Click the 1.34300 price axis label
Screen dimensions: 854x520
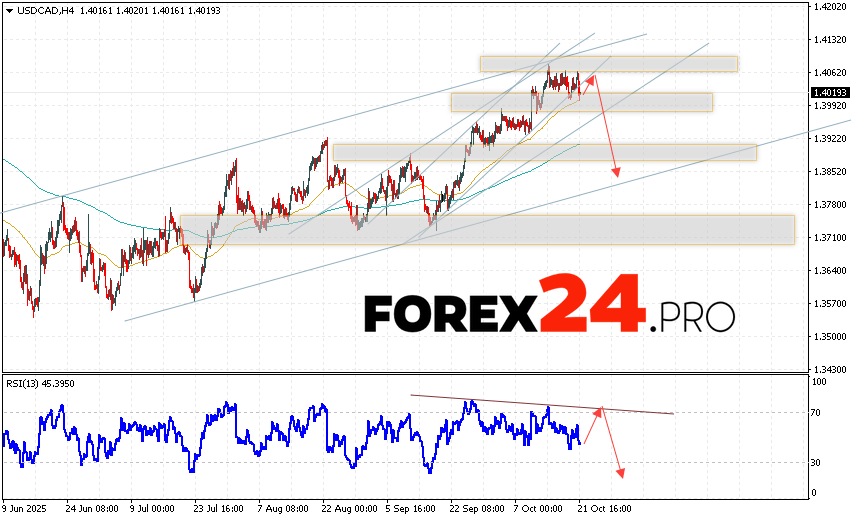(830, 369)
